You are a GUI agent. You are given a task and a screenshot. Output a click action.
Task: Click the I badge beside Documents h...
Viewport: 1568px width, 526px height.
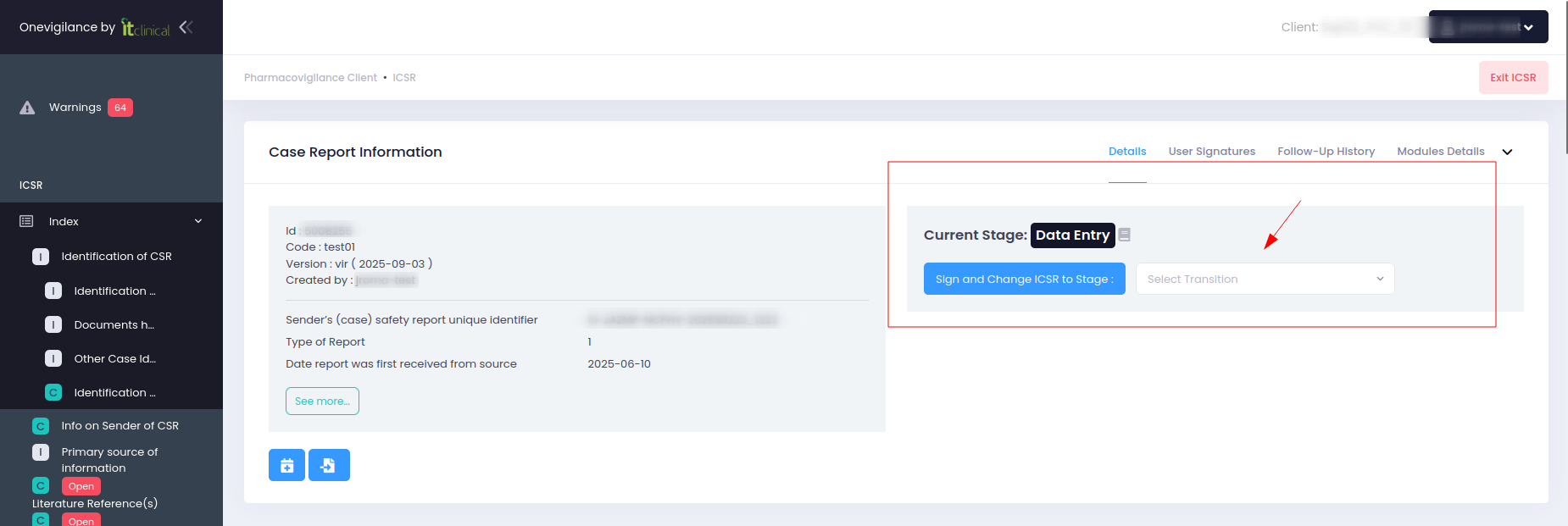click(x=53, y=324)
